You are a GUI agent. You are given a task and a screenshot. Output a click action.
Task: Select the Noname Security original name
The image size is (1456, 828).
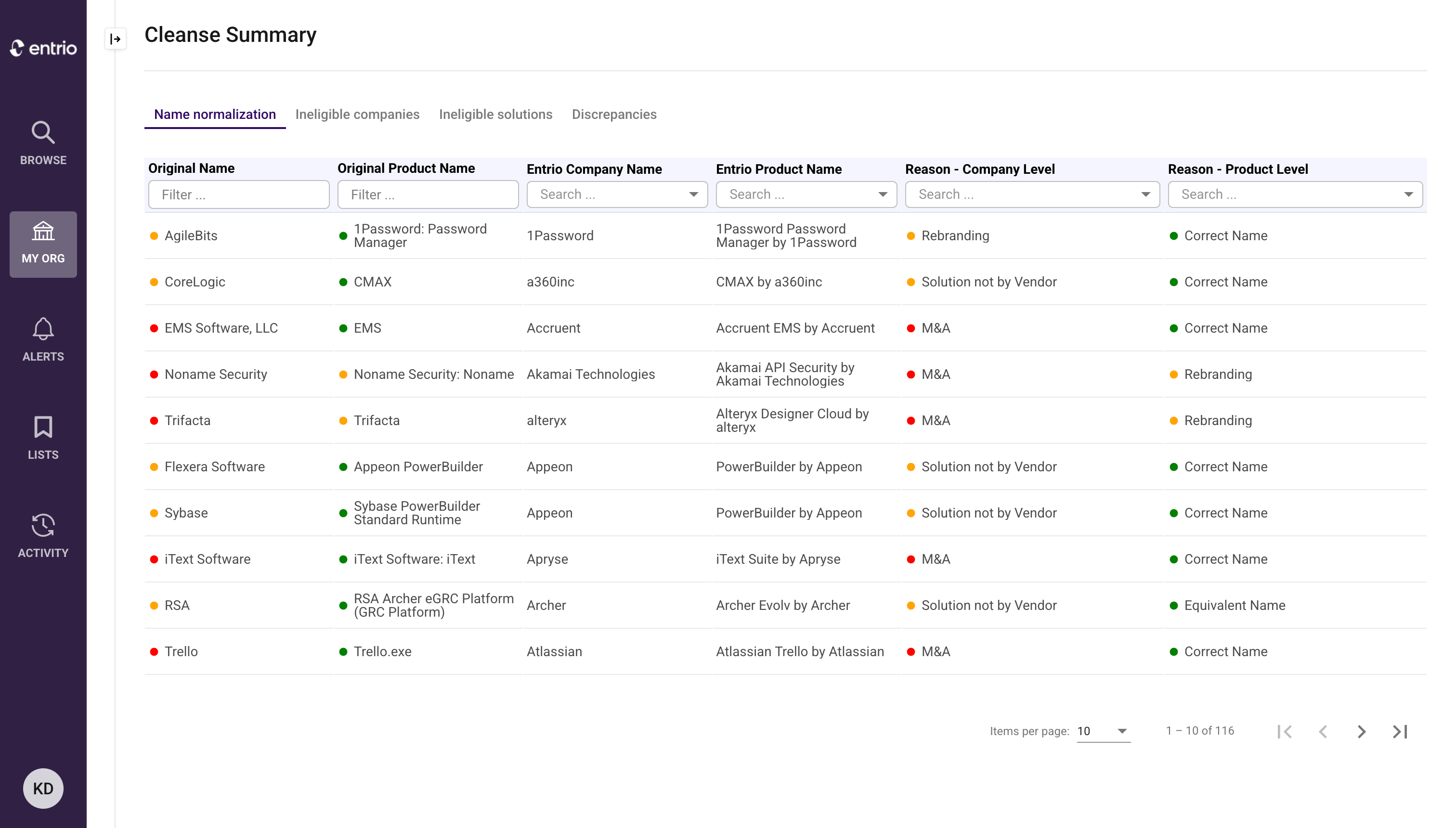click(x=216, y=374)
